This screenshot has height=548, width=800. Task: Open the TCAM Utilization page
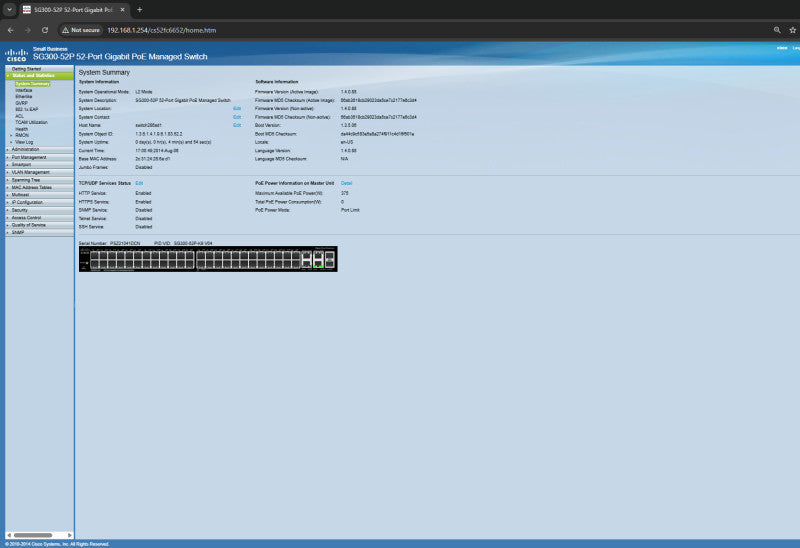(x=32, y=122)
